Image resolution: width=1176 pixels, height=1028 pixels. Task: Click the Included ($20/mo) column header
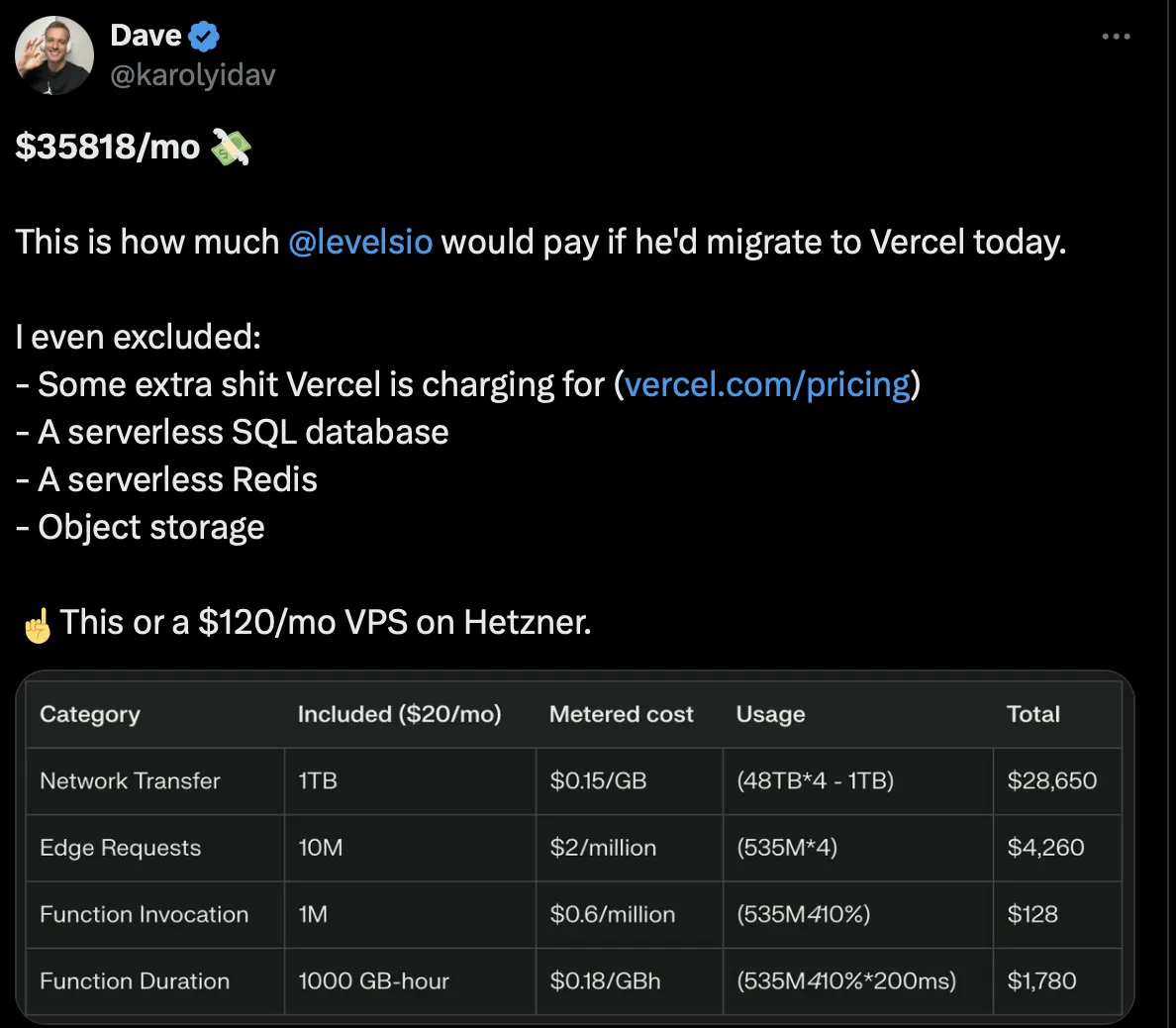(400, 714)
